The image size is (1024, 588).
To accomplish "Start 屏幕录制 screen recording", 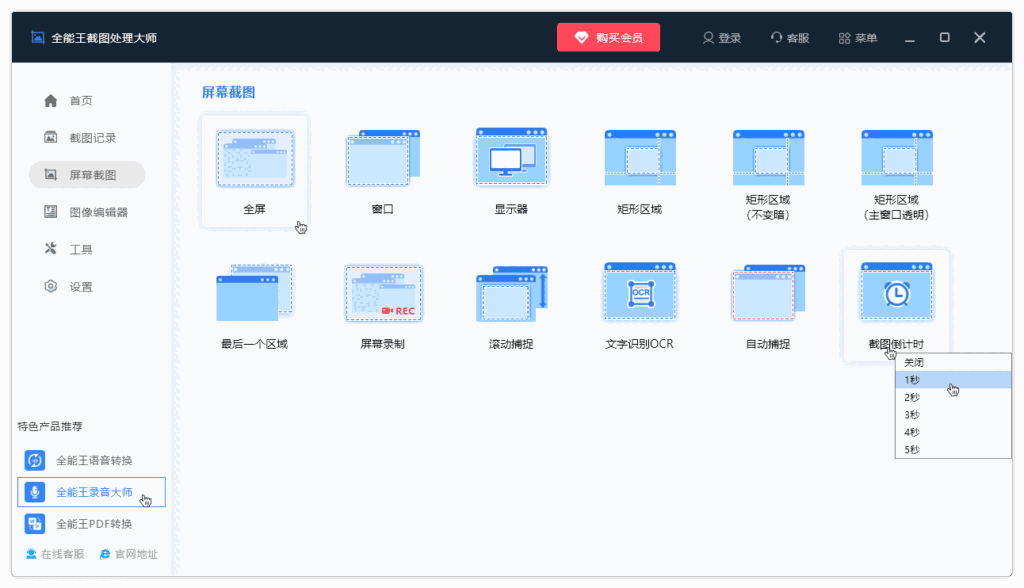I will 382,295.
